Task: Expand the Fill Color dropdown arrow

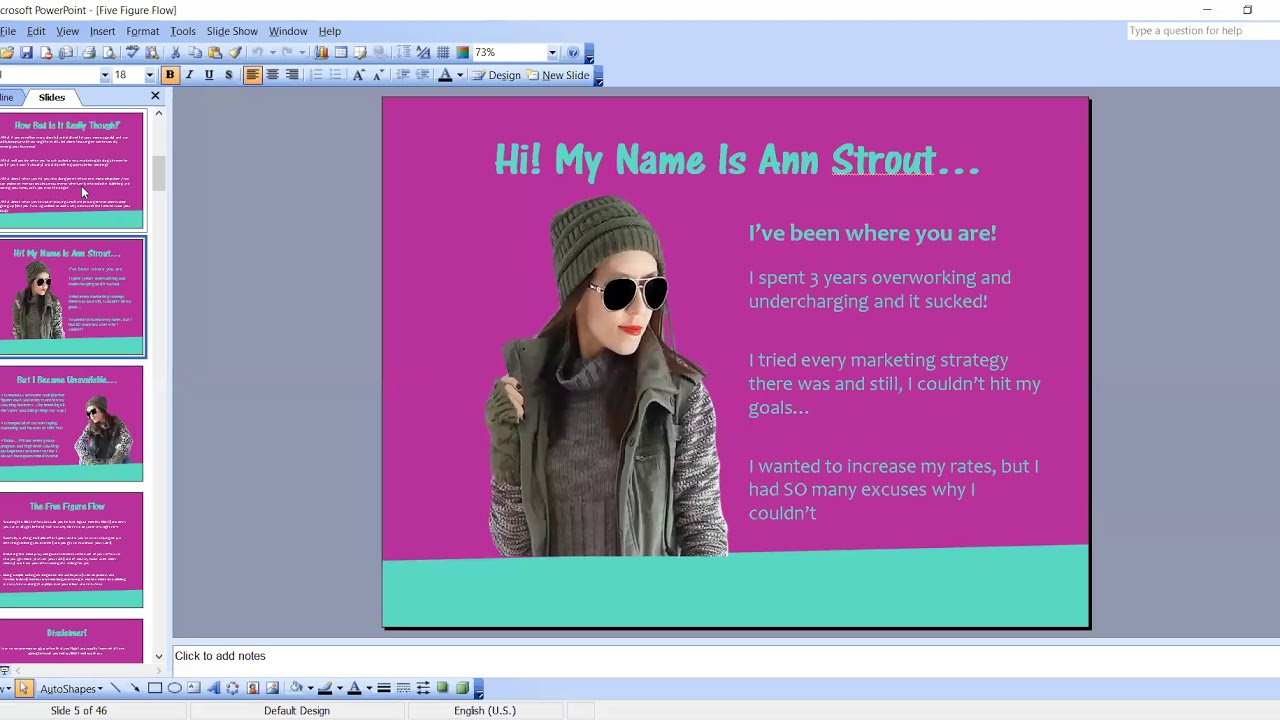Action: 310,688
